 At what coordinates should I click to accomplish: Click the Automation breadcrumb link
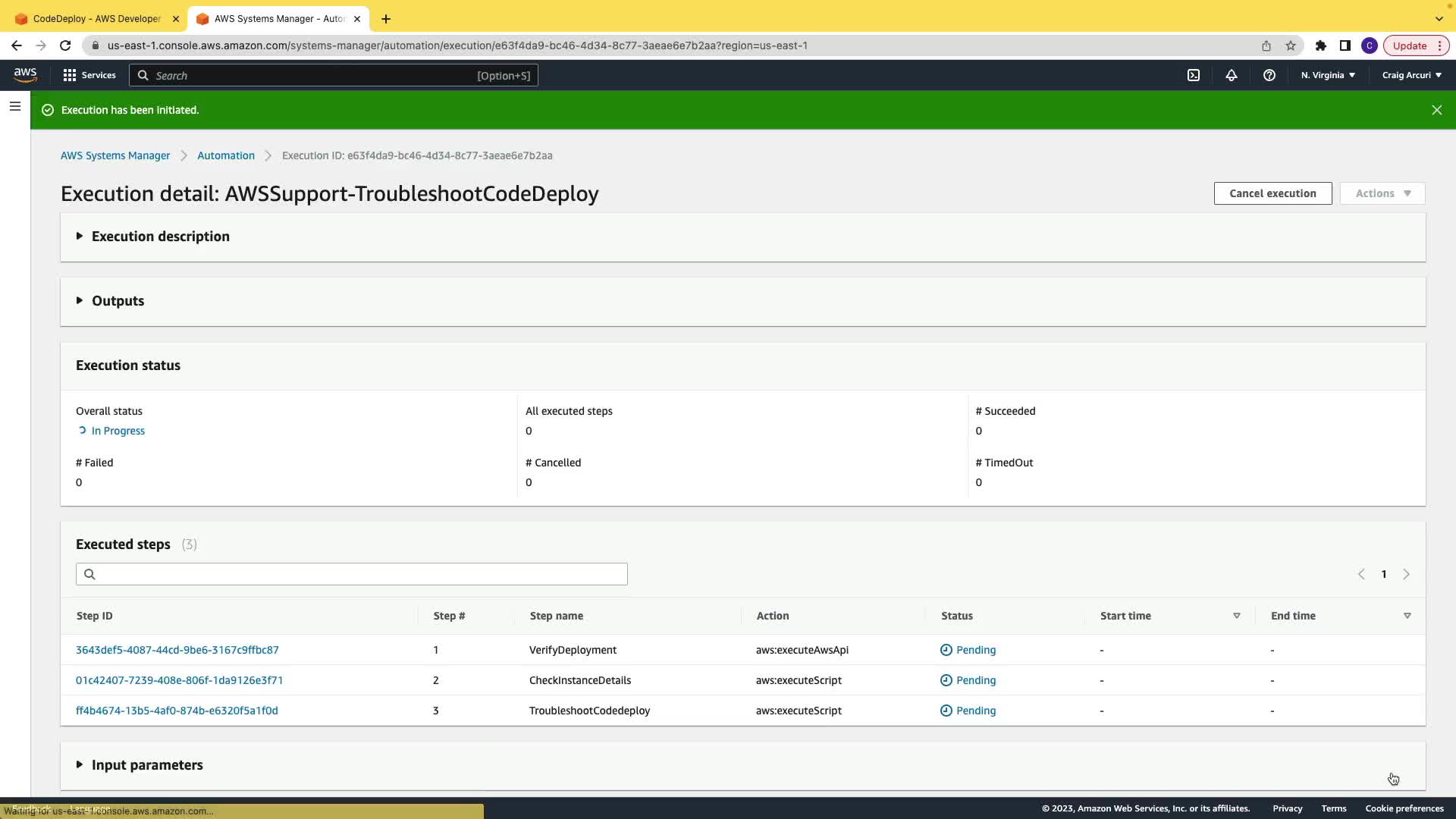pos(226,155)
